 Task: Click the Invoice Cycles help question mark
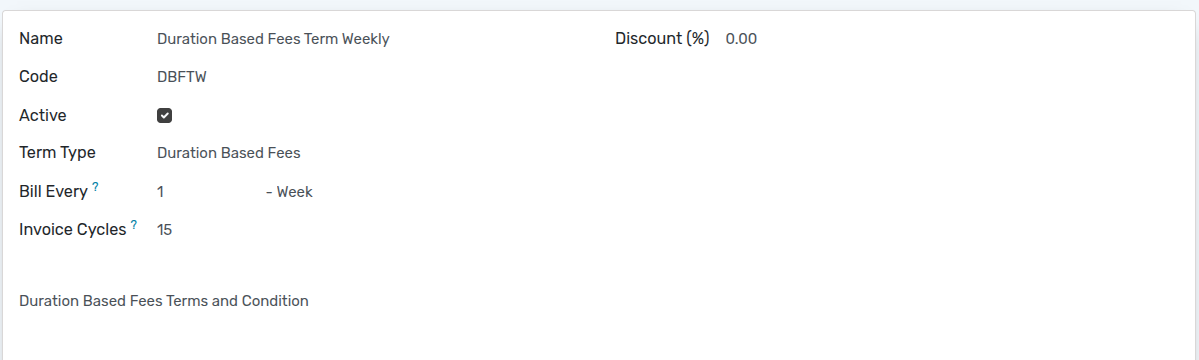click(134, 224)
